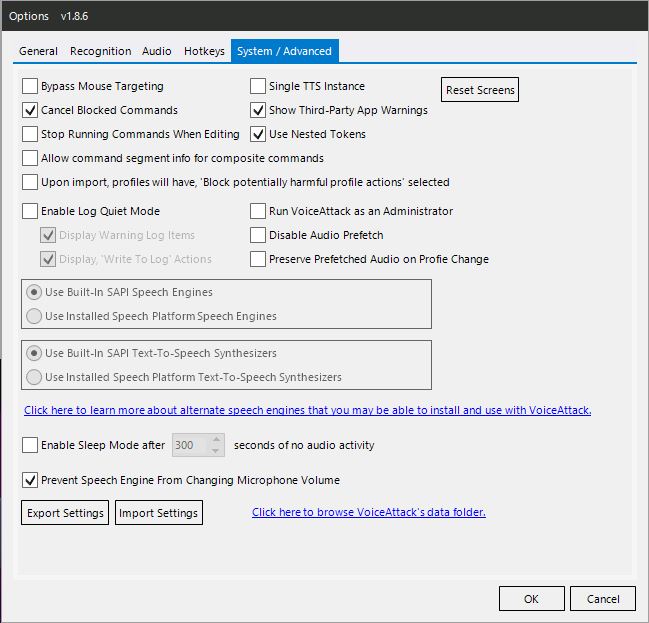Open the Recognition tab

tap(100, 51)
